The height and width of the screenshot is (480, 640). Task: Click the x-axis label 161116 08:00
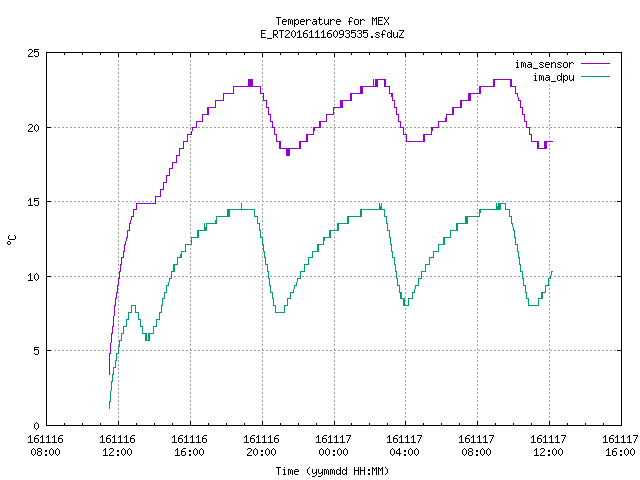(x=45, y=446)
